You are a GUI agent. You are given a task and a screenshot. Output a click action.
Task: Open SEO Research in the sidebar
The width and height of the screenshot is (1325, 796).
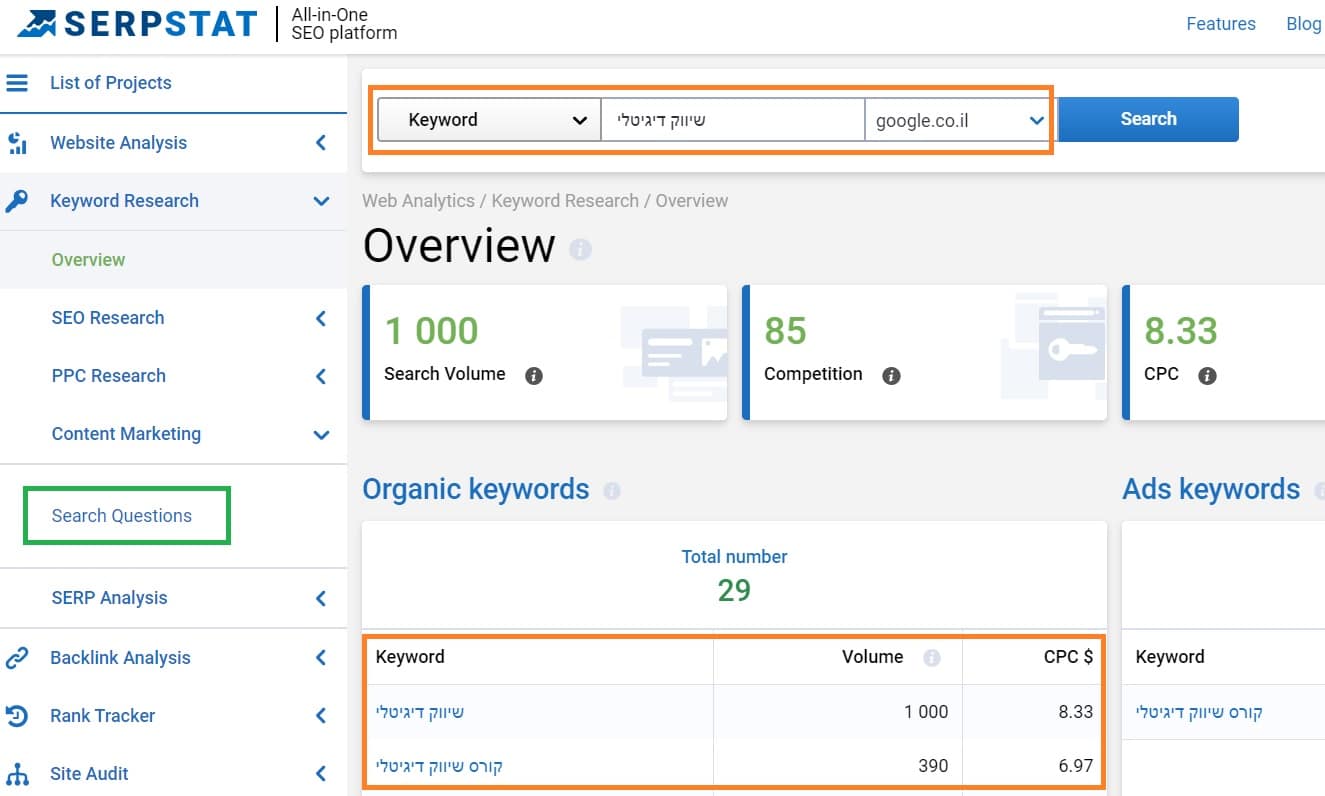tap(108, 318)
